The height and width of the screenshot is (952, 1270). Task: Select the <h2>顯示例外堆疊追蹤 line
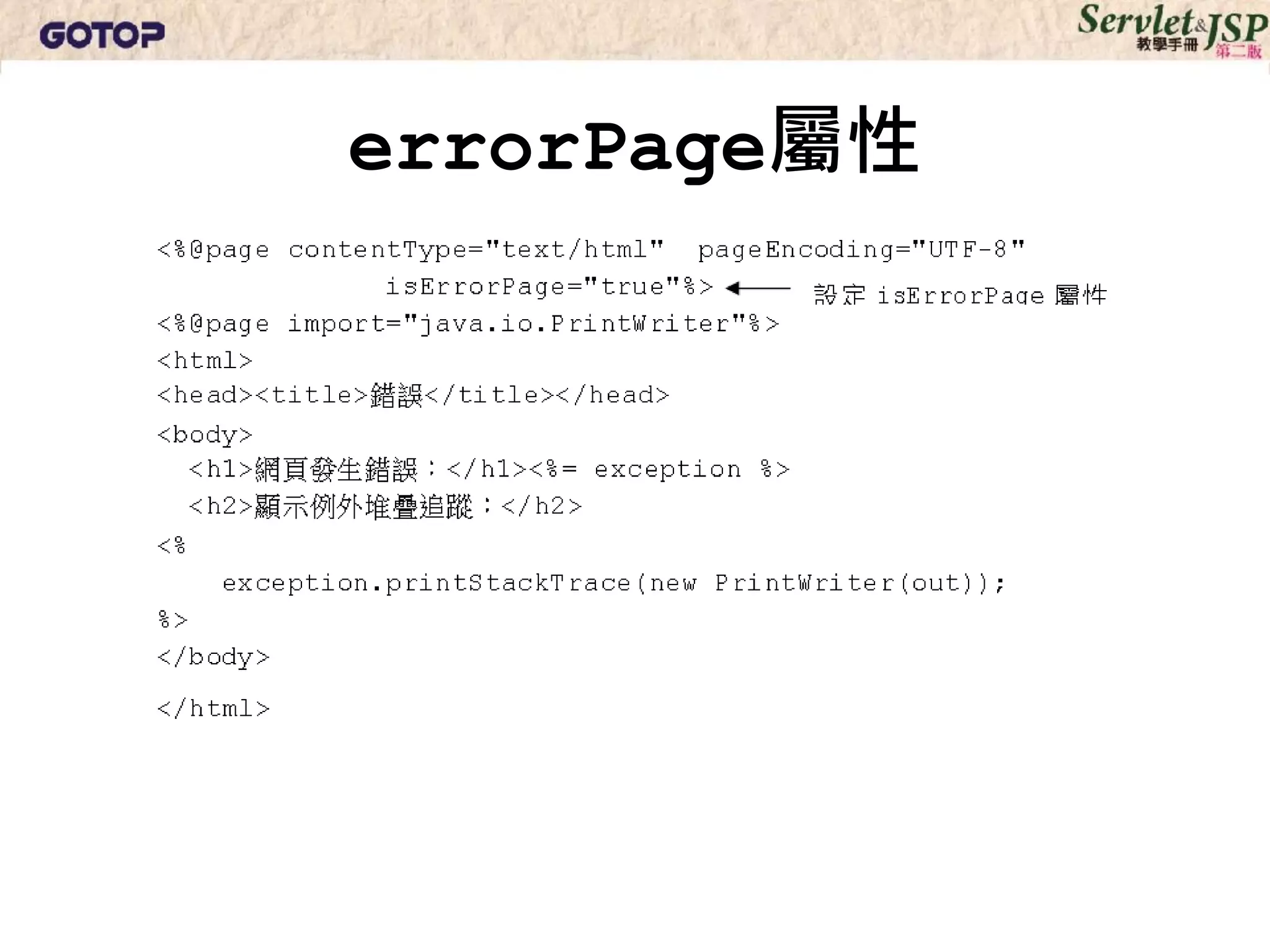coord(385,507)
